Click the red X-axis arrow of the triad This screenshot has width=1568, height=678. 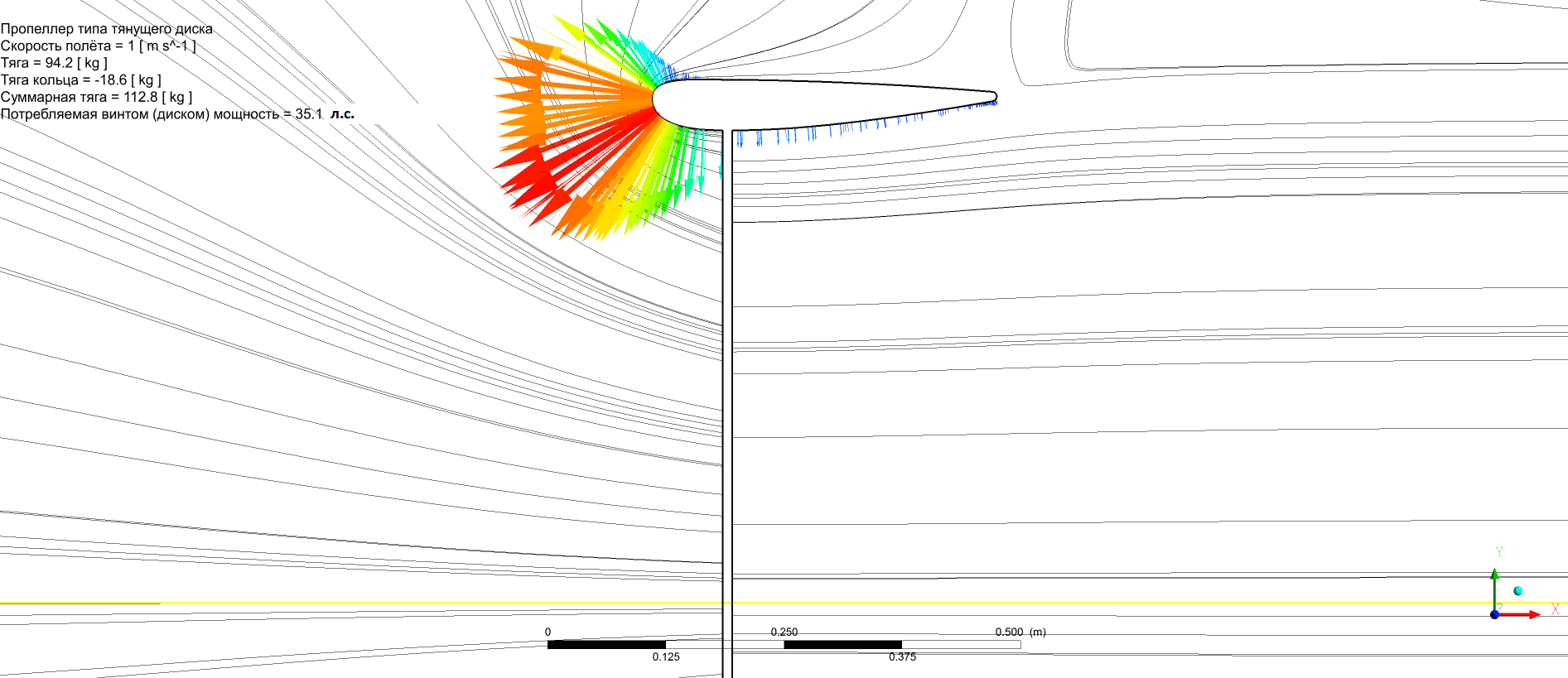[1522, 614]
